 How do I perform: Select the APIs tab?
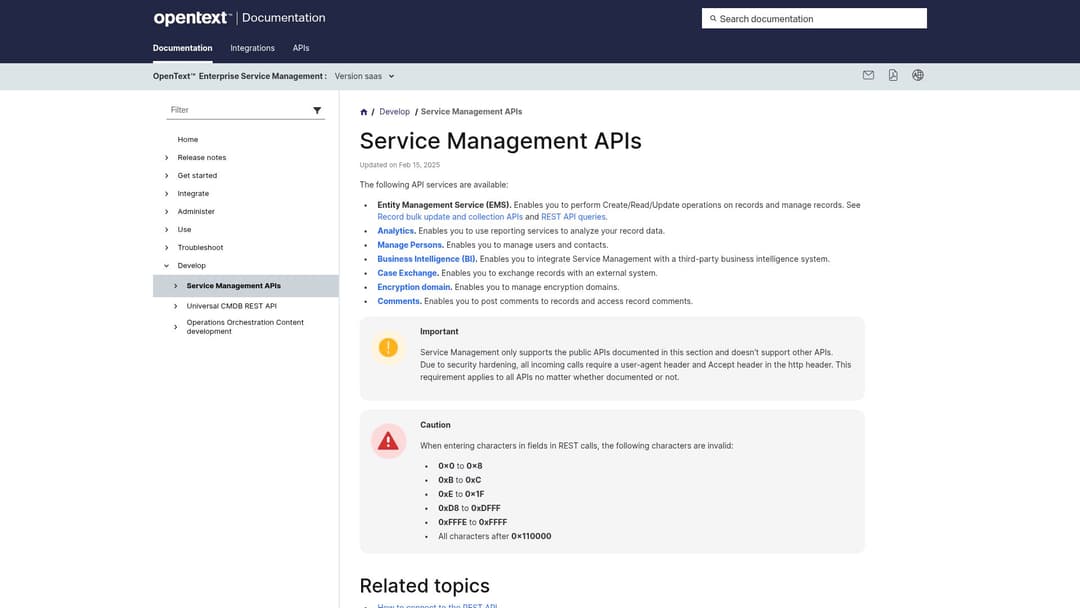click(x=301, y=48)
